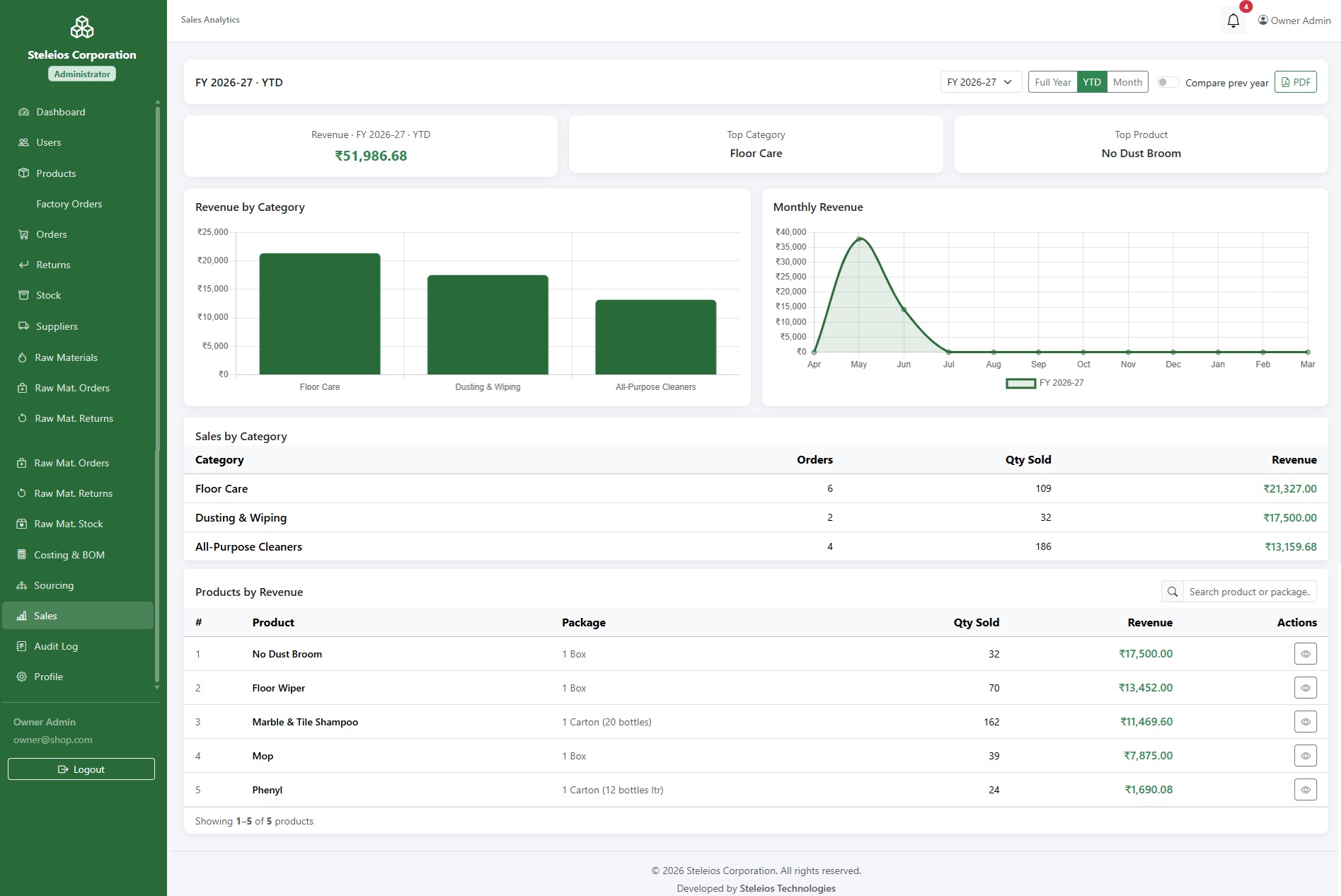Toggle Compare prev year switch
Image resolution: width=1341 pixels, height=896 pixels.
click(x=1168, y=82)
